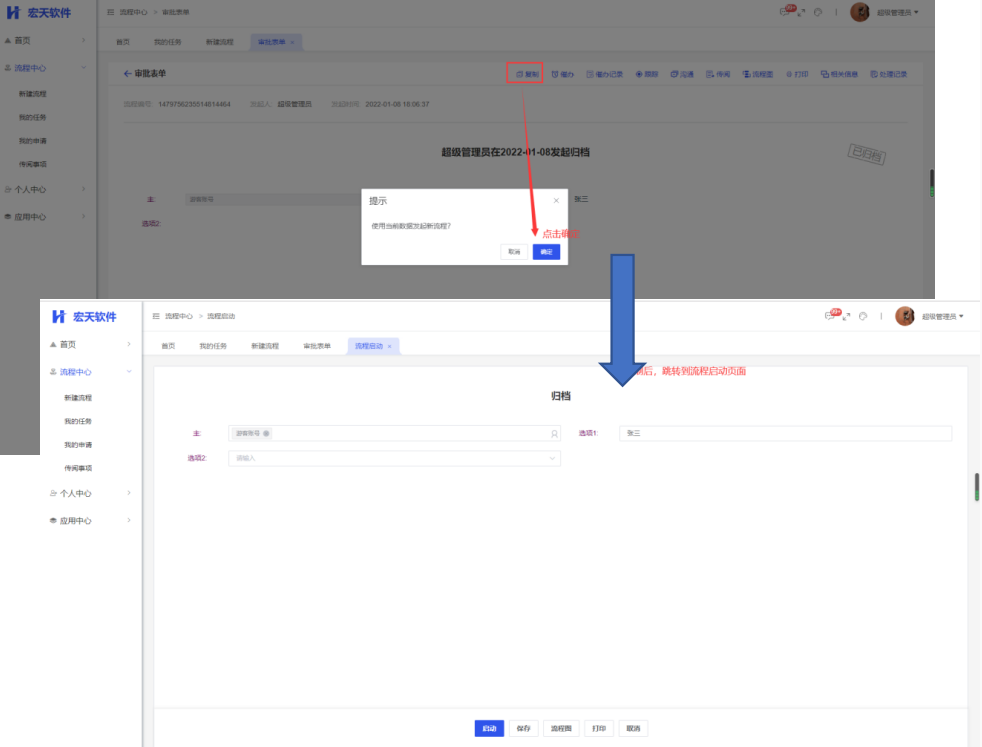Open 流程图 from the upper approval toolbar
Viewport: 982px width, 747px height.
(x=758, y=74)
